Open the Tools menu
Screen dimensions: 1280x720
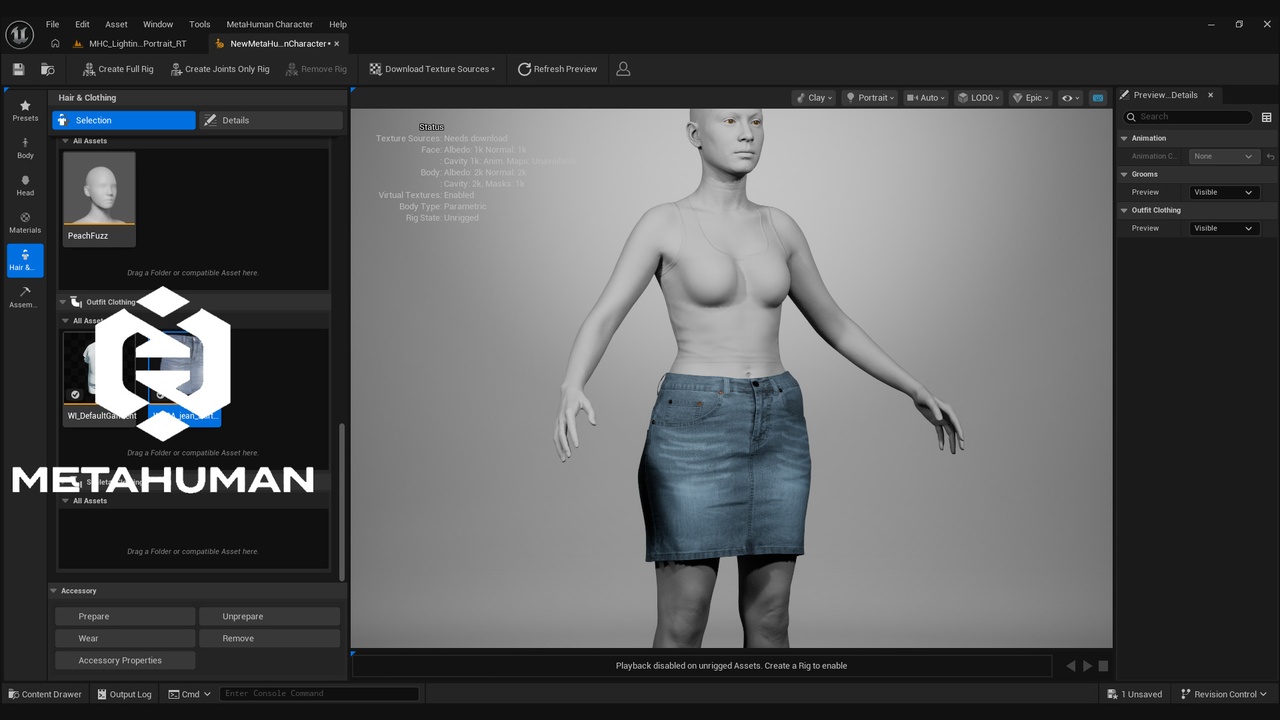pos(200,24)
